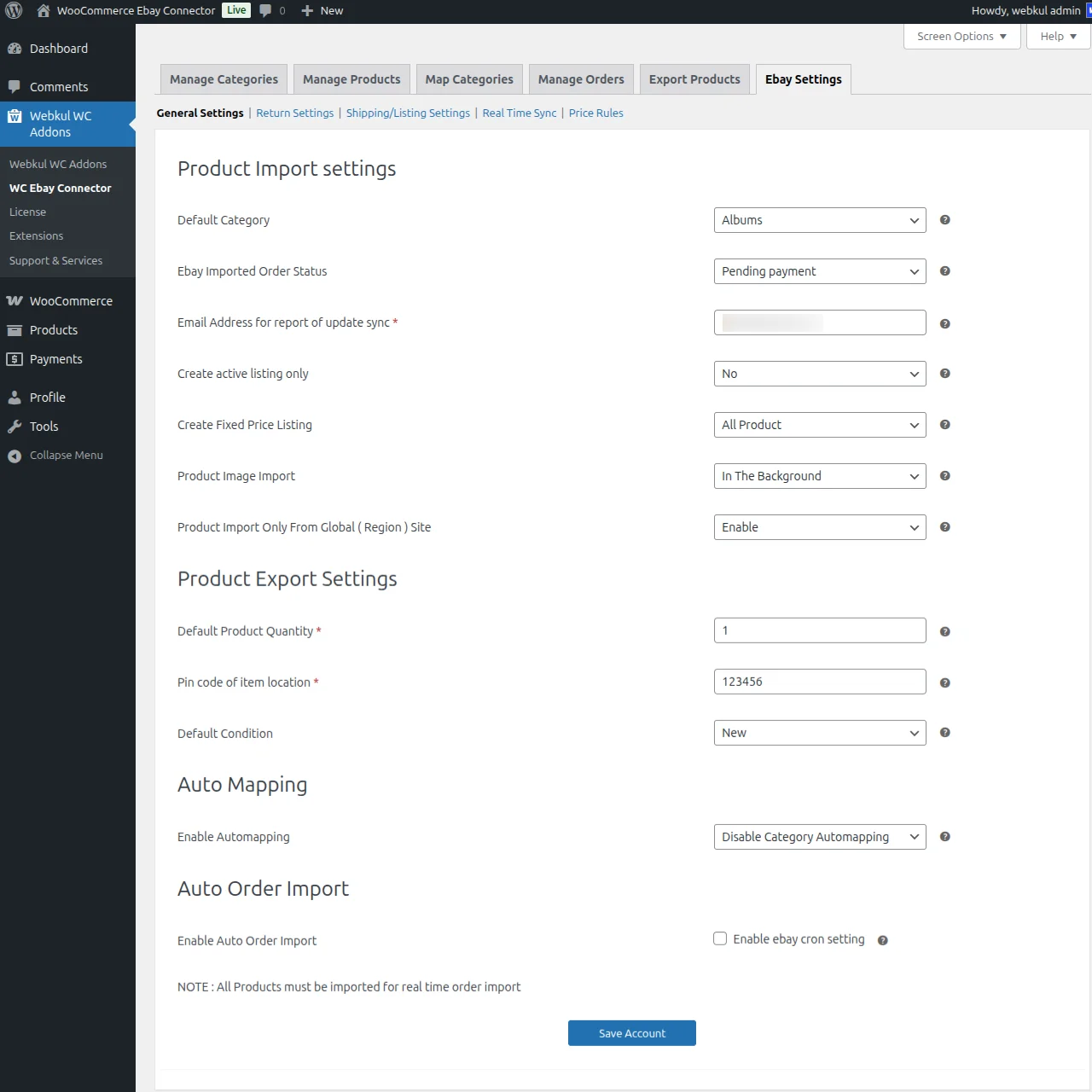Switch to the Manage Products tab
Screen dimensions: 1092x1092
pos(351,79)
